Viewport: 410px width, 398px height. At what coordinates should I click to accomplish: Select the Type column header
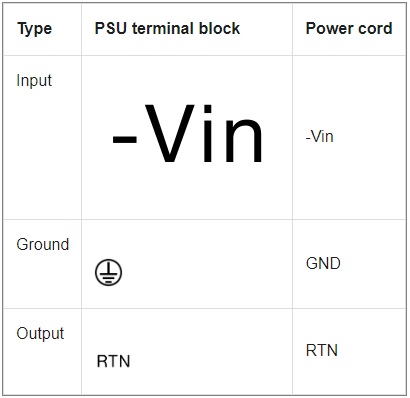click(35, 29)
